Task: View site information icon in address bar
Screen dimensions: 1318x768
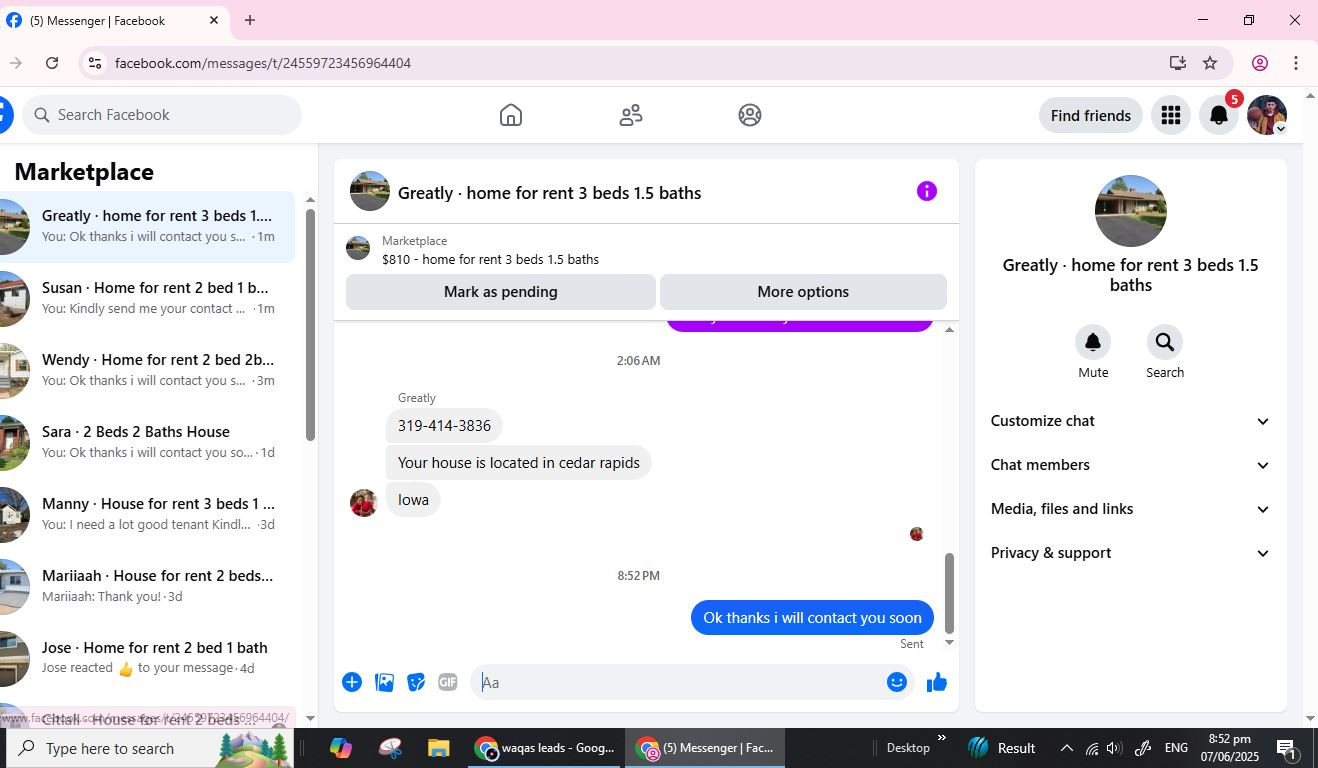Action: (x=94, y=63)
